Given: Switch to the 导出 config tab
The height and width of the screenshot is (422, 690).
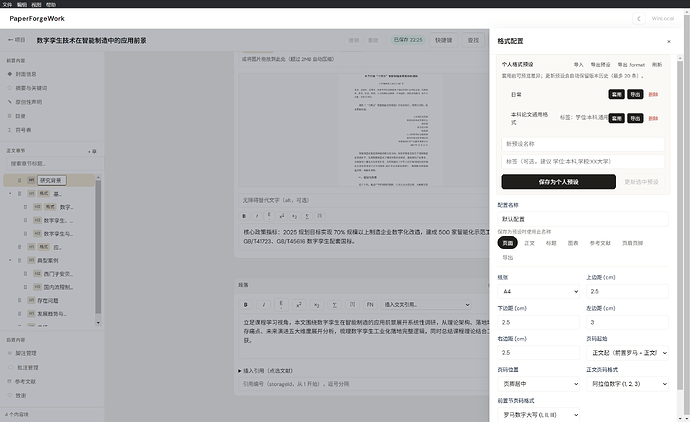Looking at the screenshot, I should (507, 257).
